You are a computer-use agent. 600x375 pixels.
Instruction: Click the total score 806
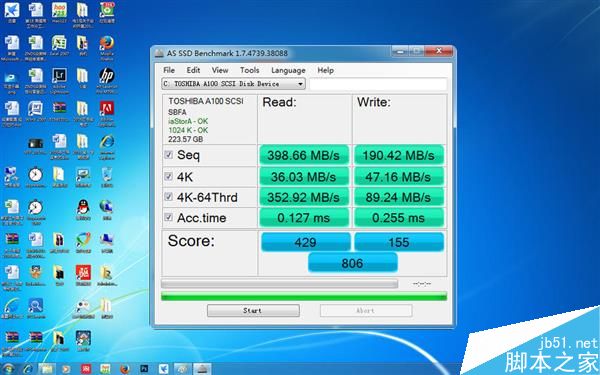point(352,263)
